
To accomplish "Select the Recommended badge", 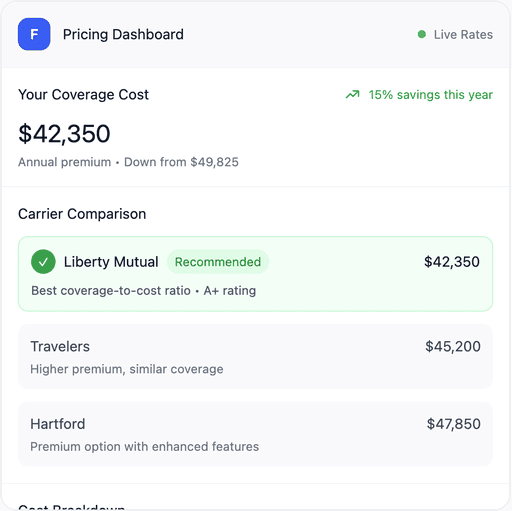I will pyautogui.click(x=218, y=262).
